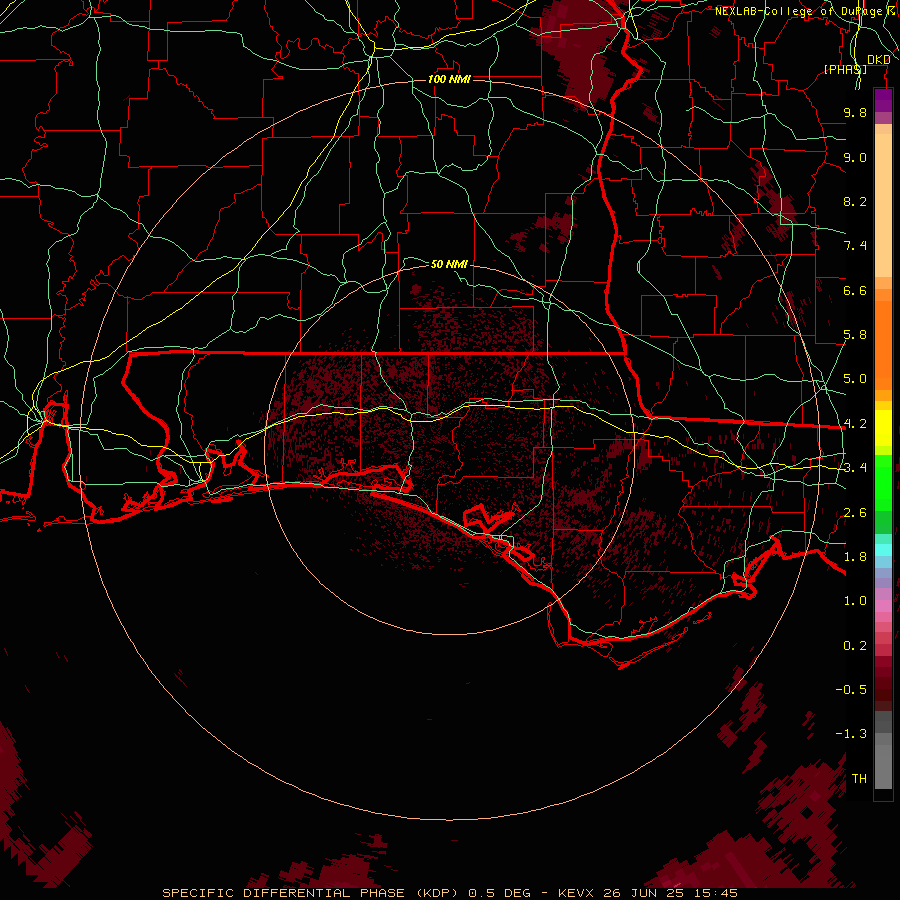This screenshot has width=900, height=900.
Task: Click the bright green segment of the color bar
Action: (883, 483)
